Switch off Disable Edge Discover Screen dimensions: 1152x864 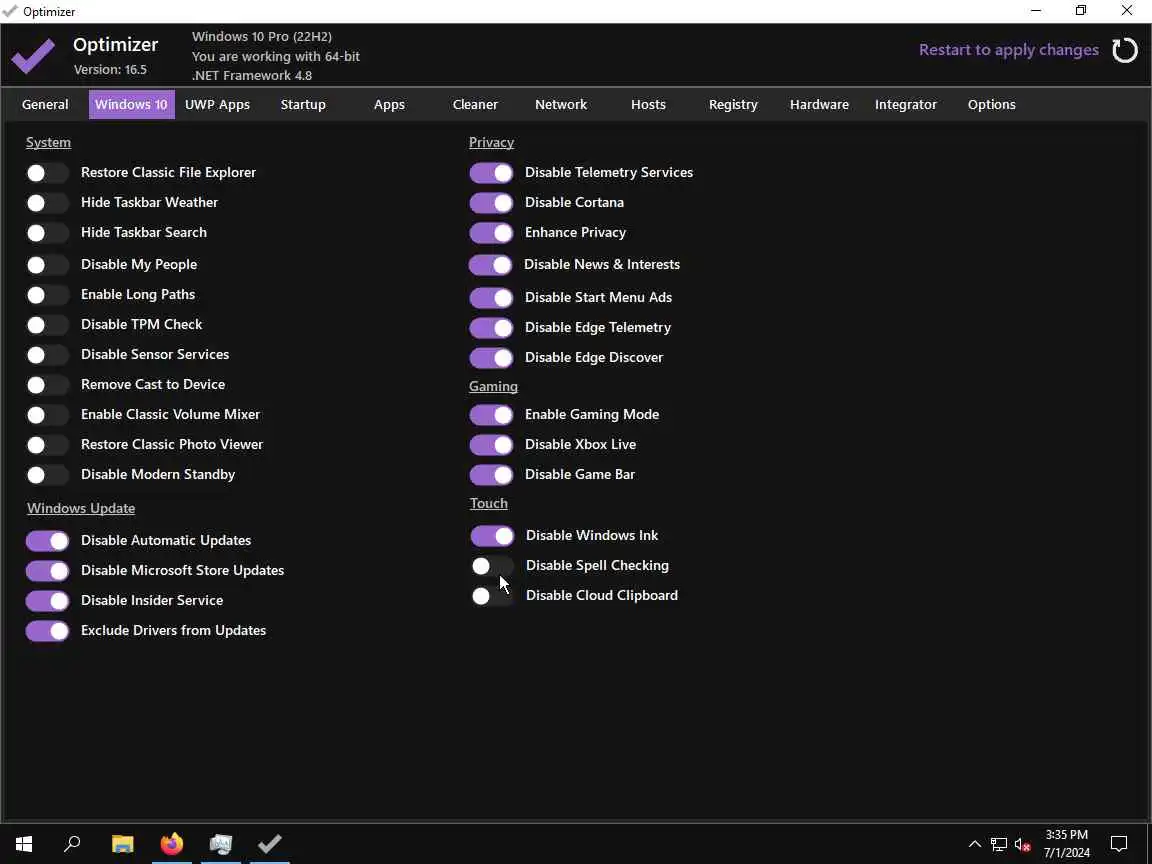click(491, 358)
